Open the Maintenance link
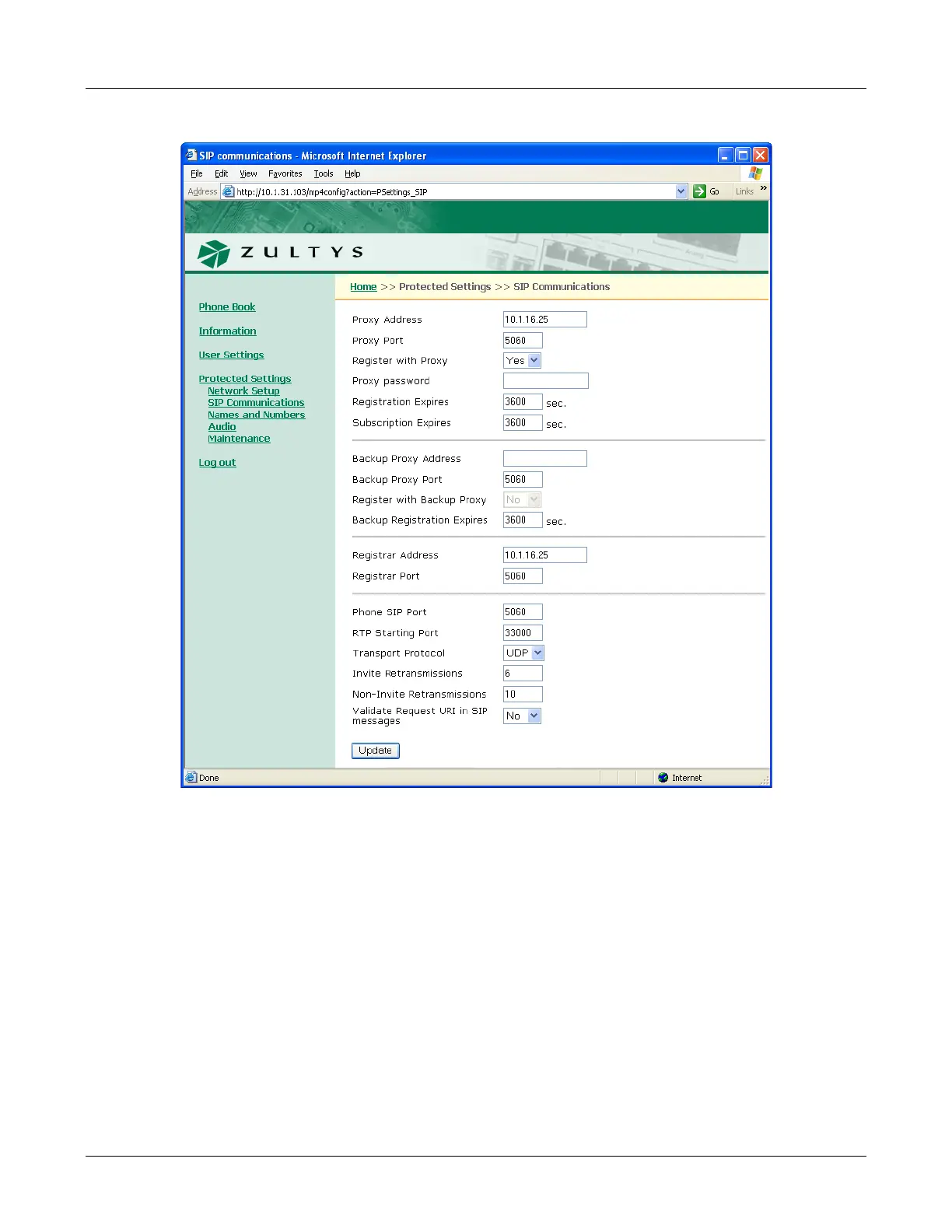The width and height of the screenshot is (952, 1232). click(239, 439)
